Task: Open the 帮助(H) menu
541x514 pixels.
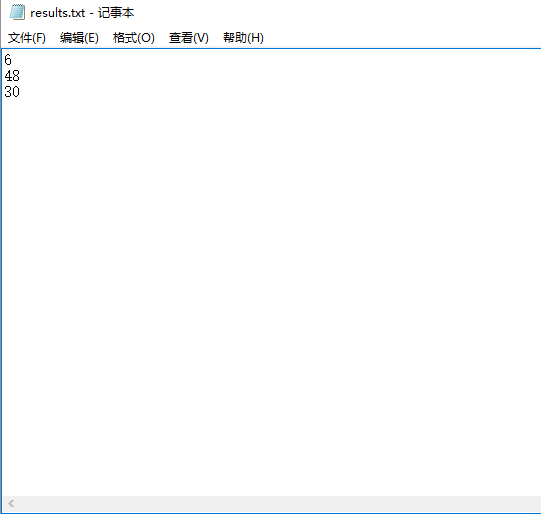Action: pos(243,38)
